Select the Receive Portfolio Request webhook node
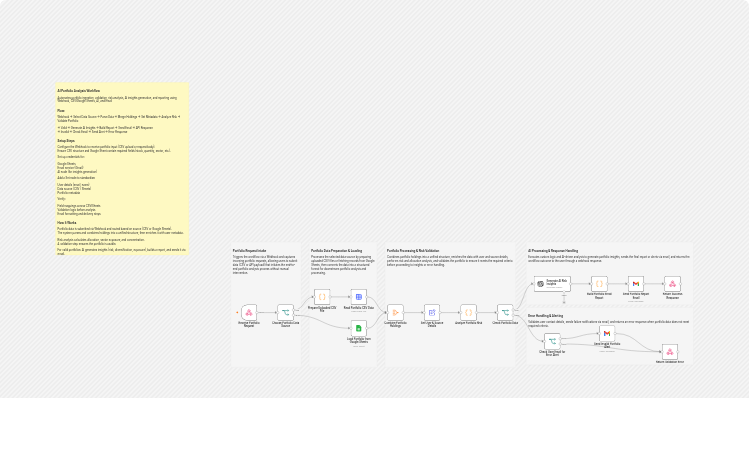 click(249, 312)
